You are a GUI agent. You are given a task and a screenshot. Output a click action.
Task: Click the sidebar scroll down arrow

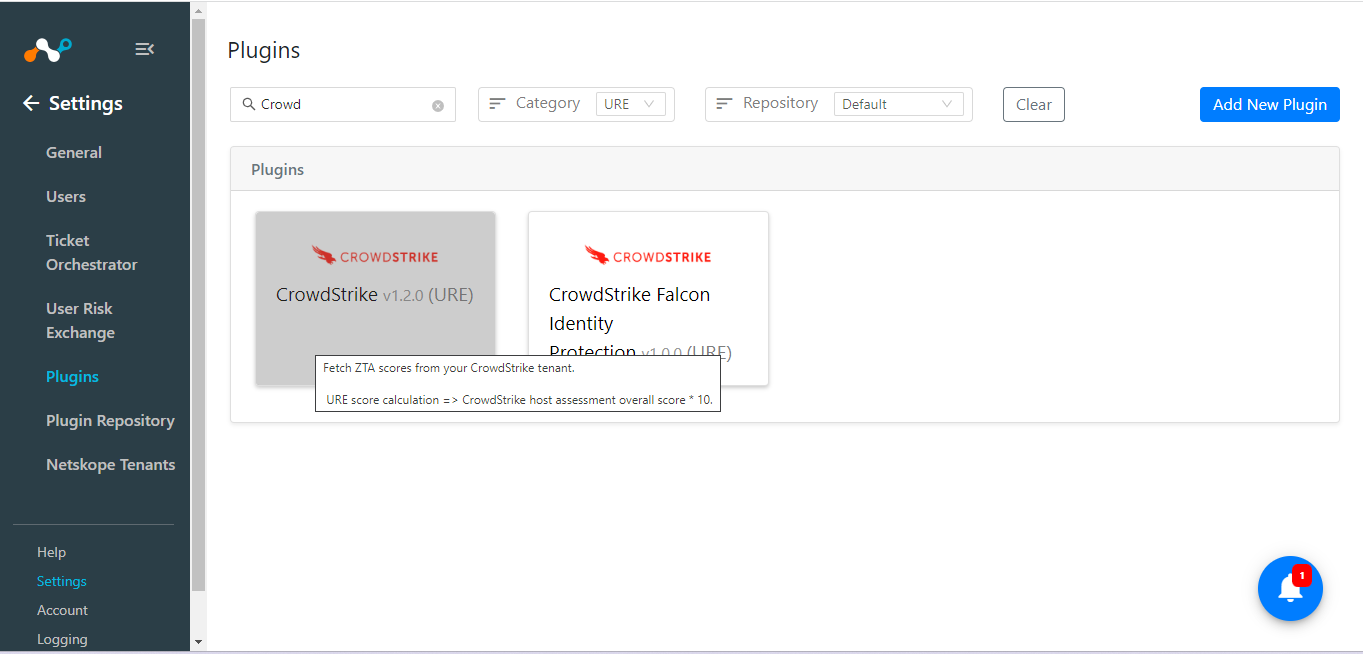(198, 641)
